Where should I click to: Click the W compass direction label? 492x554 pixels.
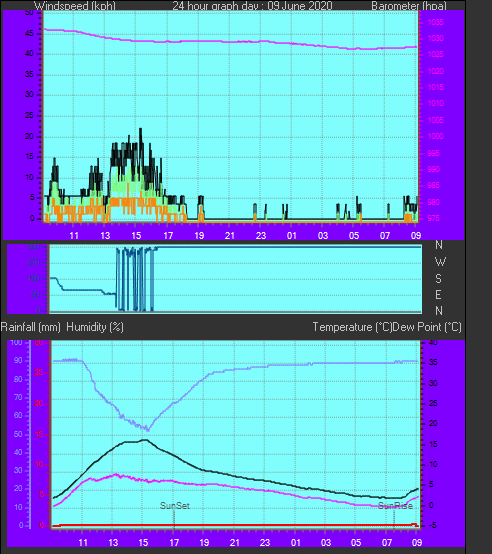coord(440,262)
